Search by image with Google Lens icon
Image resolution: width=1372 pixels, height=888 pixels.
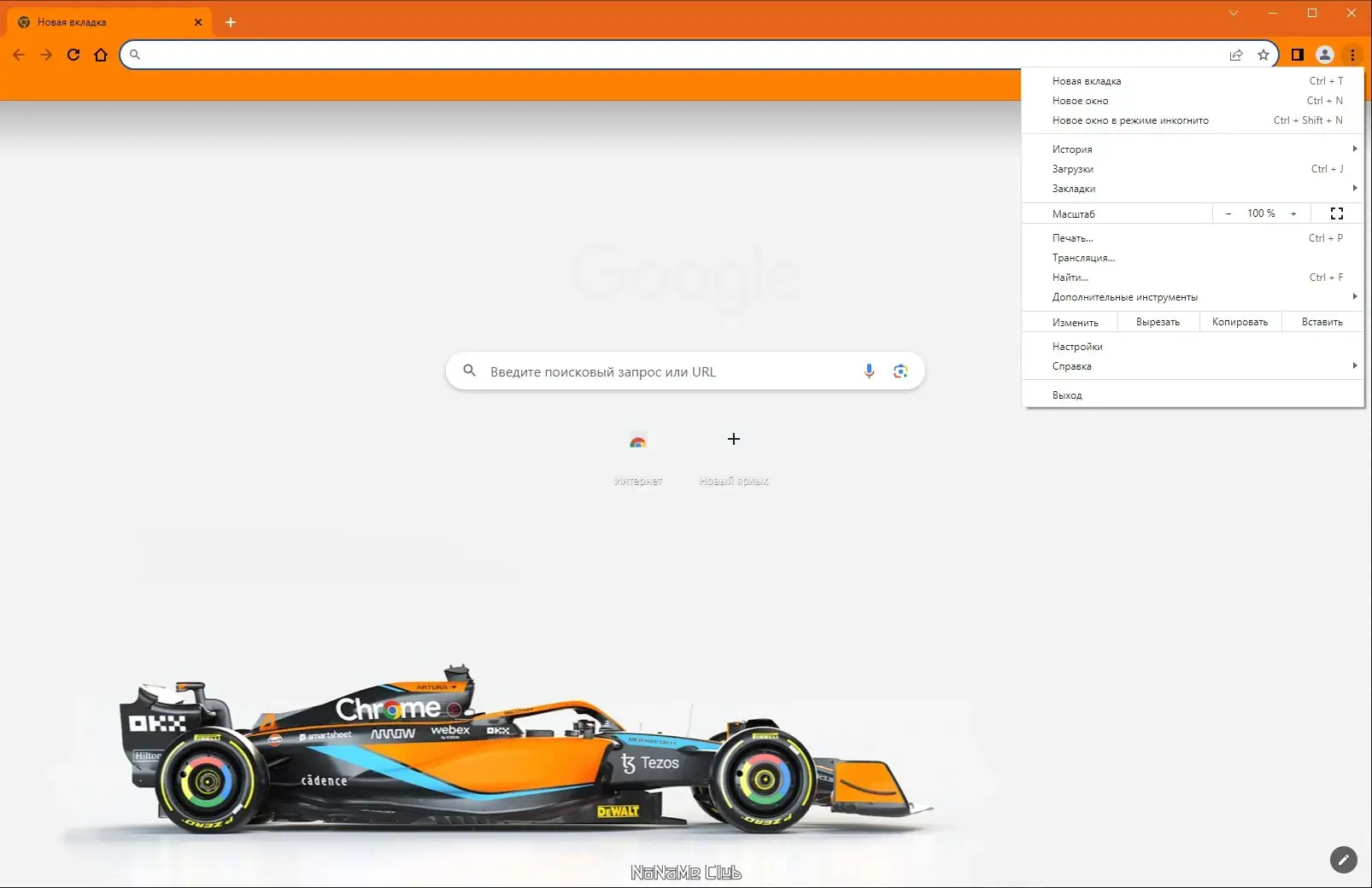[900, 371]
